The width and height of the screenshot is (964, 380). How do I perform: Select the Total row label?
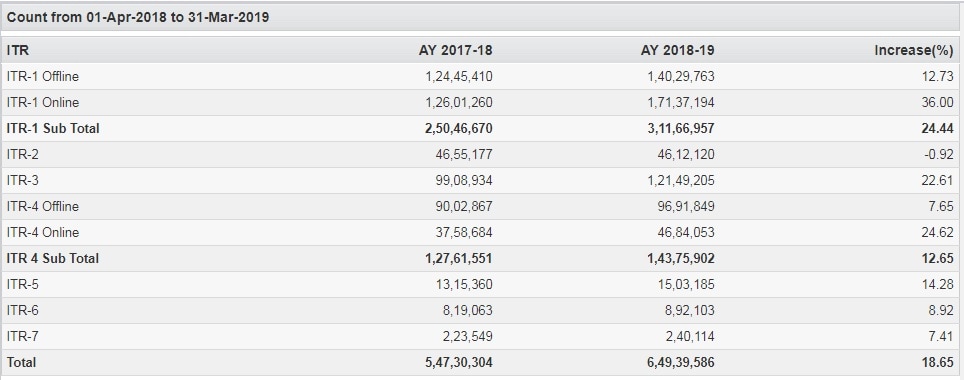click(x=22, y=362)
